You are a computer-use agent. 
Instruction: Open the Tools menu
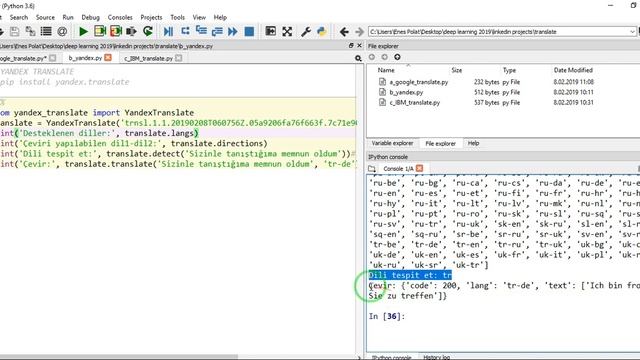[178, 17]
